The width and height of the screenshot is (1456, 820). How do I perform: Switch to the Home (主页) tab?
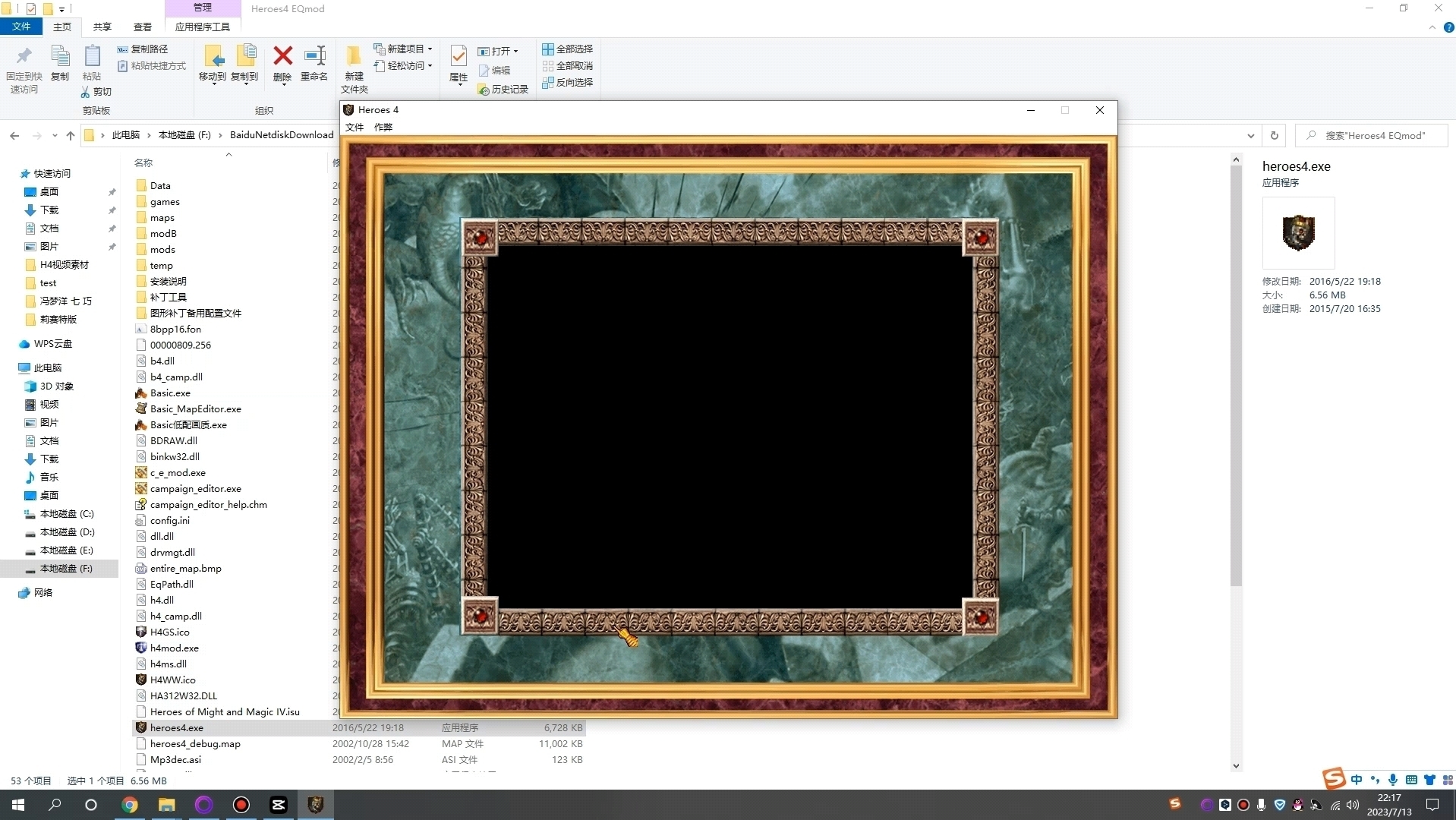pyautogui.click(x=61, y=27)
